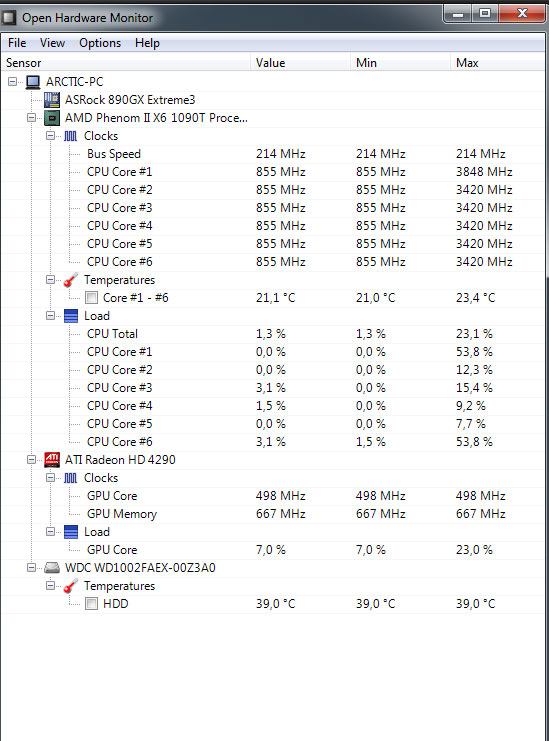Collapse the ARCTIC-PC root node
This screenshot has height=741, width=549.
(x=13, y=82)
